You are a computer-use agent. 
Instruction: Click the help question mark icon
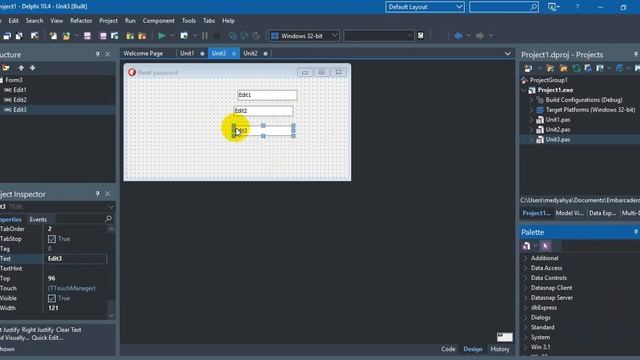tap(577, 7)
